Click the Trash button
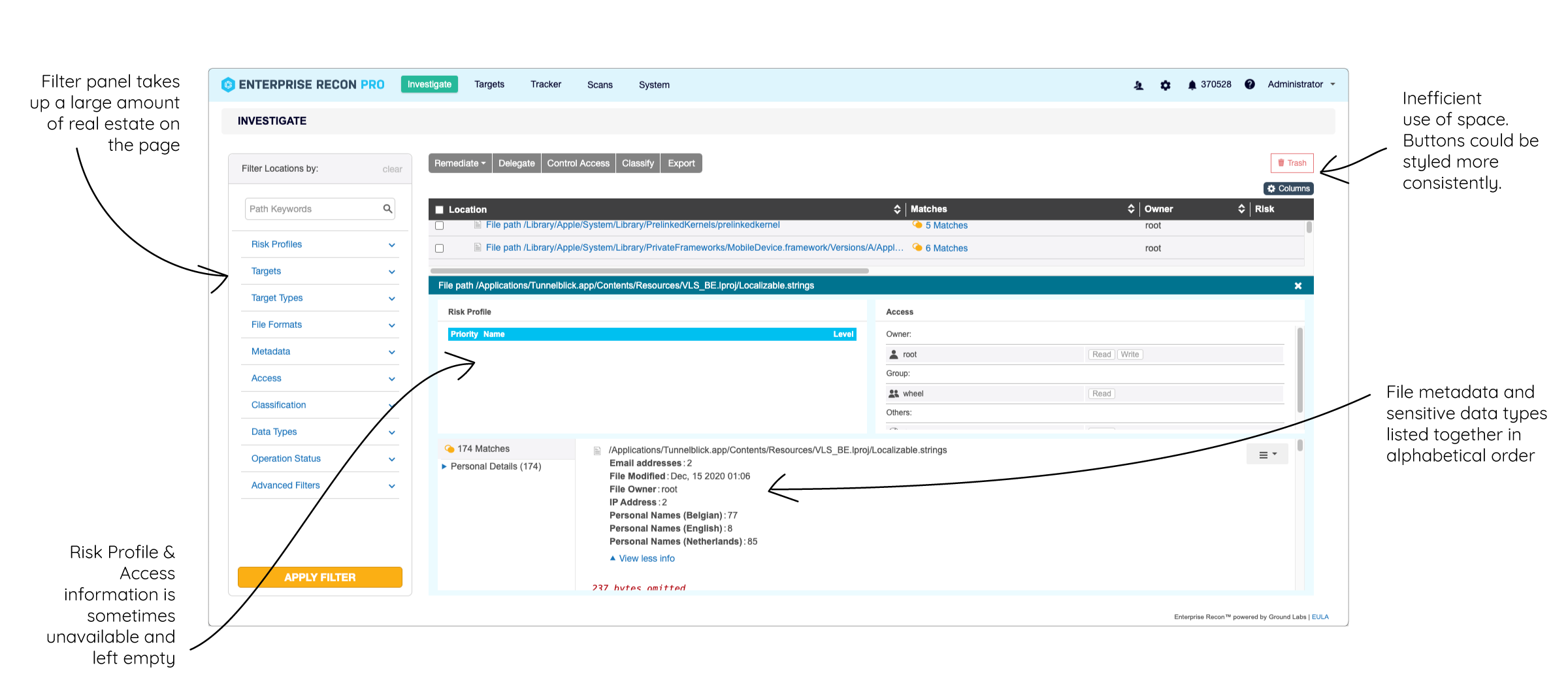 point(1292,163)
